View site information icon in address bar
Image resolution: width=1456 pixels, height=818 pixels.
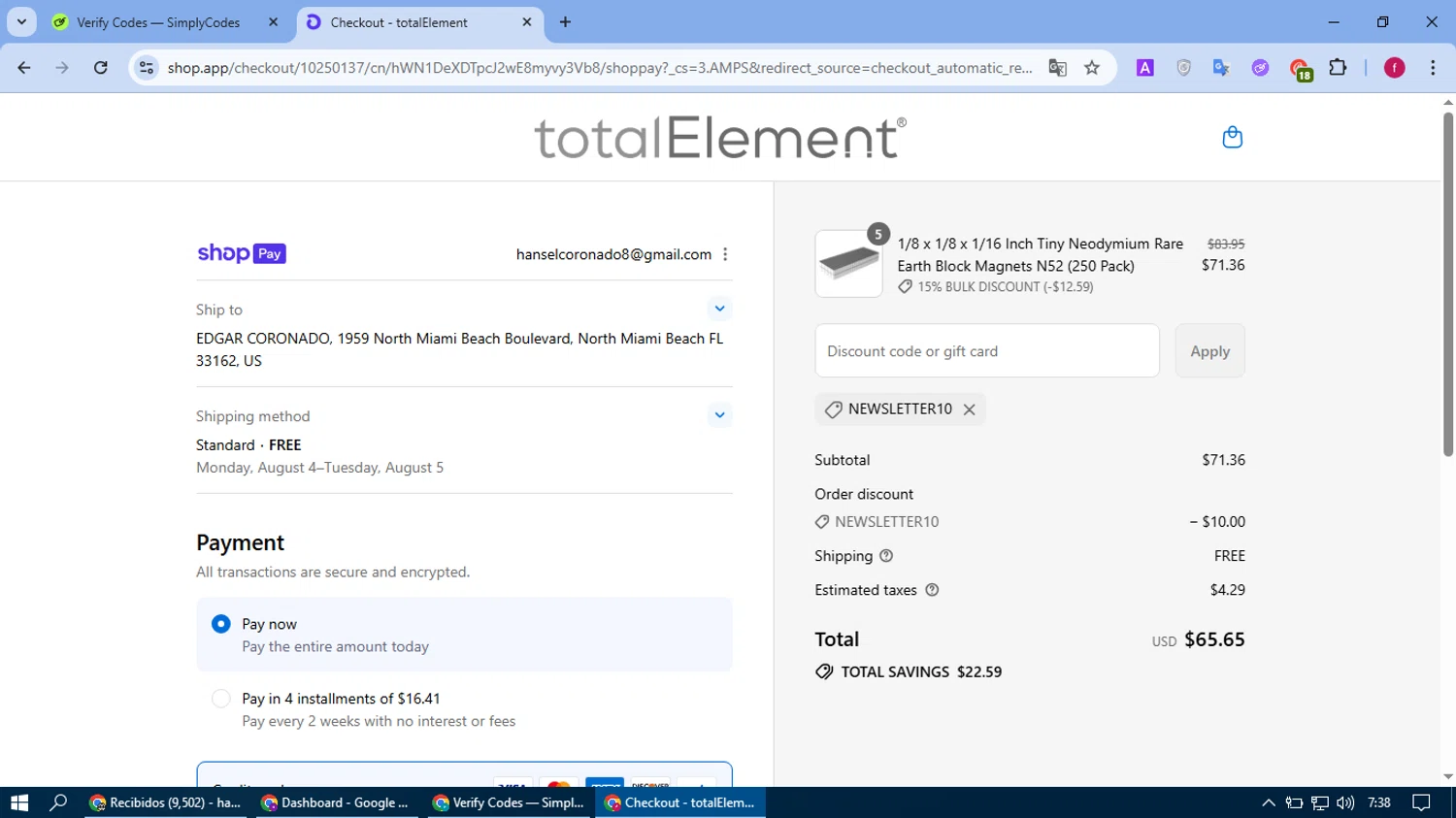pyautogui.click(x=147, y=68)
